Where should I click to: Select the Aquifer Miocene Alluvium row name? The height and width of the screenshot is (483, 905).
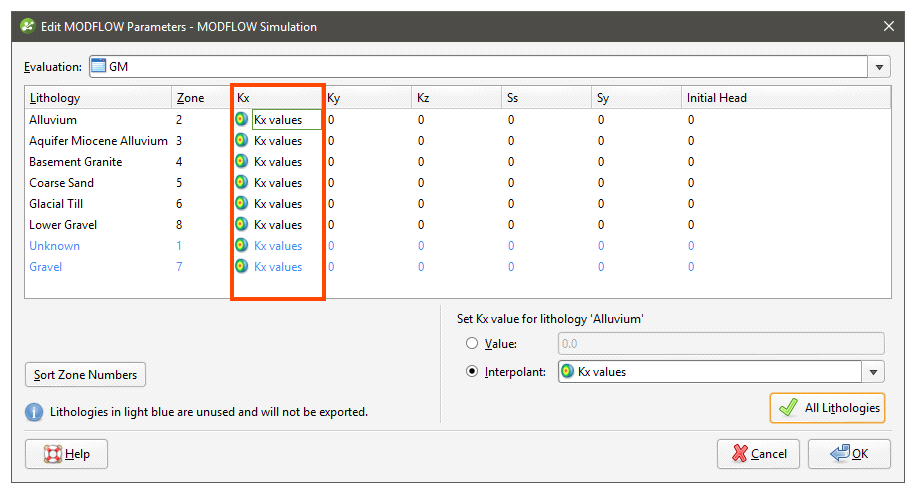point(99,141)
